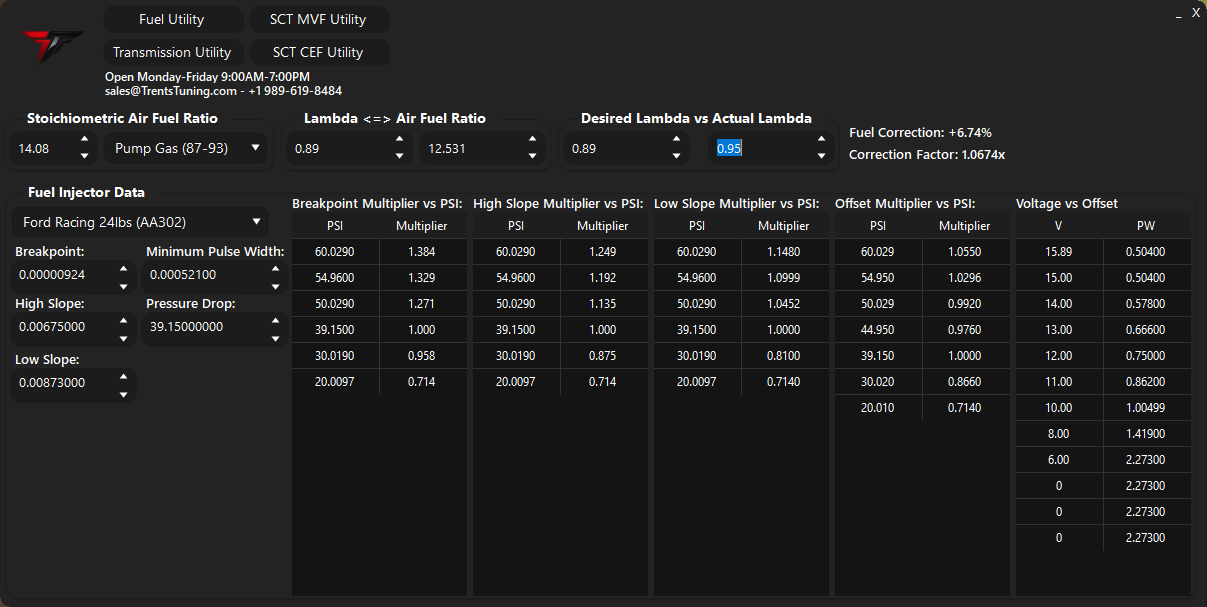Decrease stoichiometric AFR value 14.08
This screenshot has width=1207, height=607.
(x=84, y=156)
